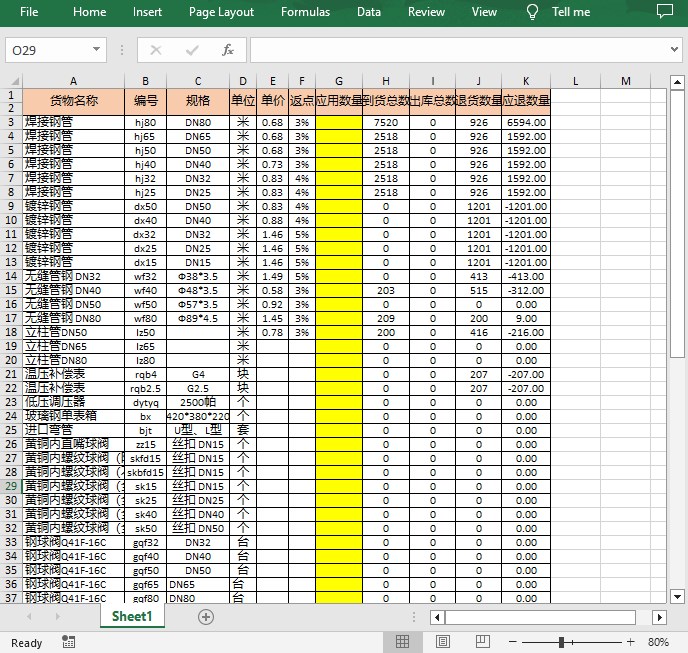Image resolution: width=688 pixels, height=653 pixels.
Task: Add a new sheet with the plus icon
Action: pos(206,617)
